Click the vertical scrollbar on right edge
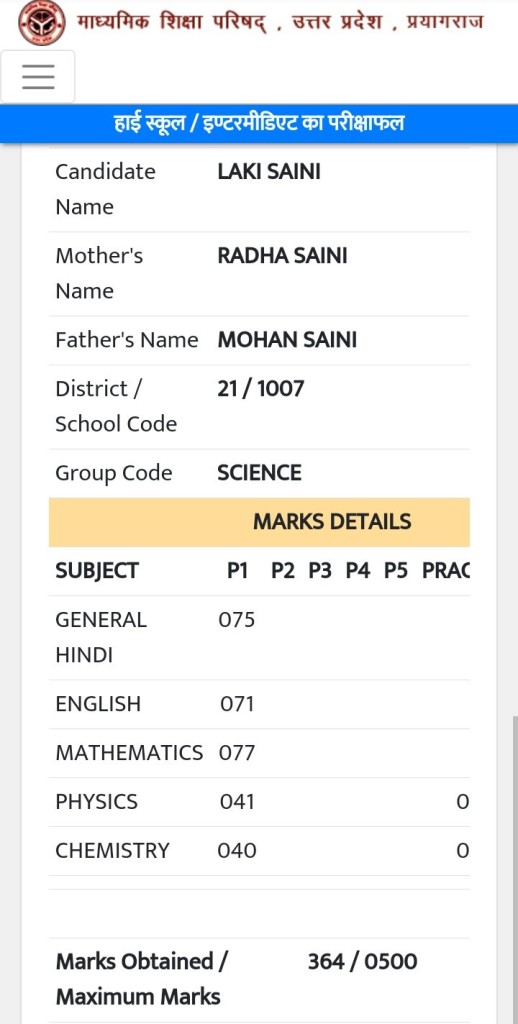Viewport: 518px width, 1024px height. pos(513,869)
